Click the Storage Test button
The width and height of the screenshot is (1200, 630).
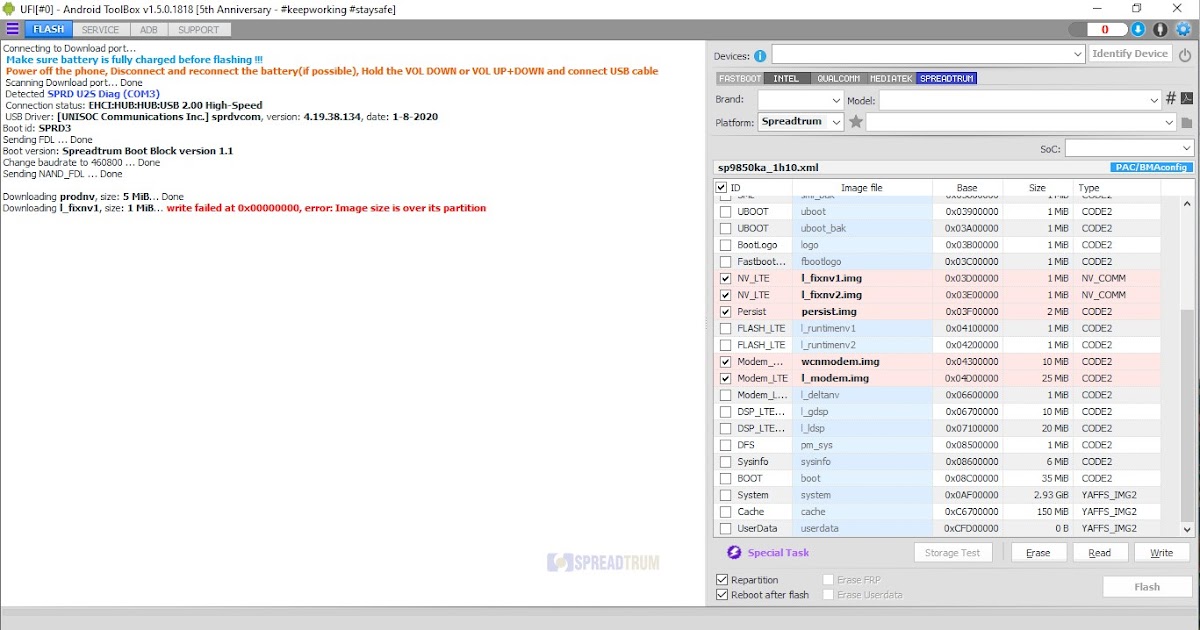click(953, 553)
